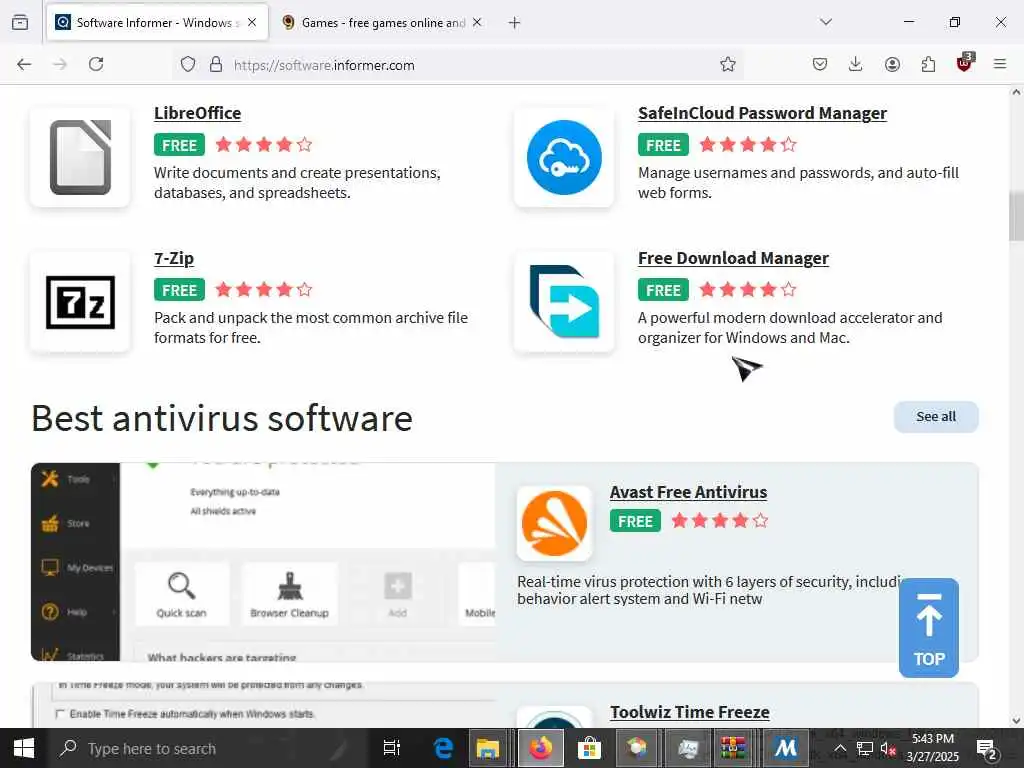Open the Firefox View icon
Viewport: 1024px width, 768px height.
coord(20,23)
